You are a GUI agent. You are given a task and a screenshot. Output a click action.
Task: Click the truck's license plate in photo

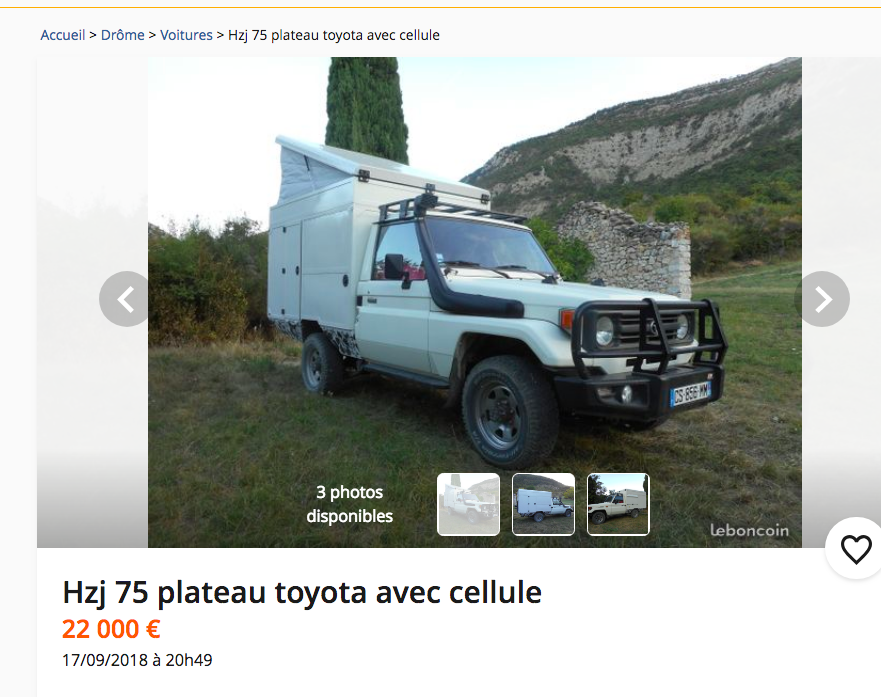click(x=691, y=393)
